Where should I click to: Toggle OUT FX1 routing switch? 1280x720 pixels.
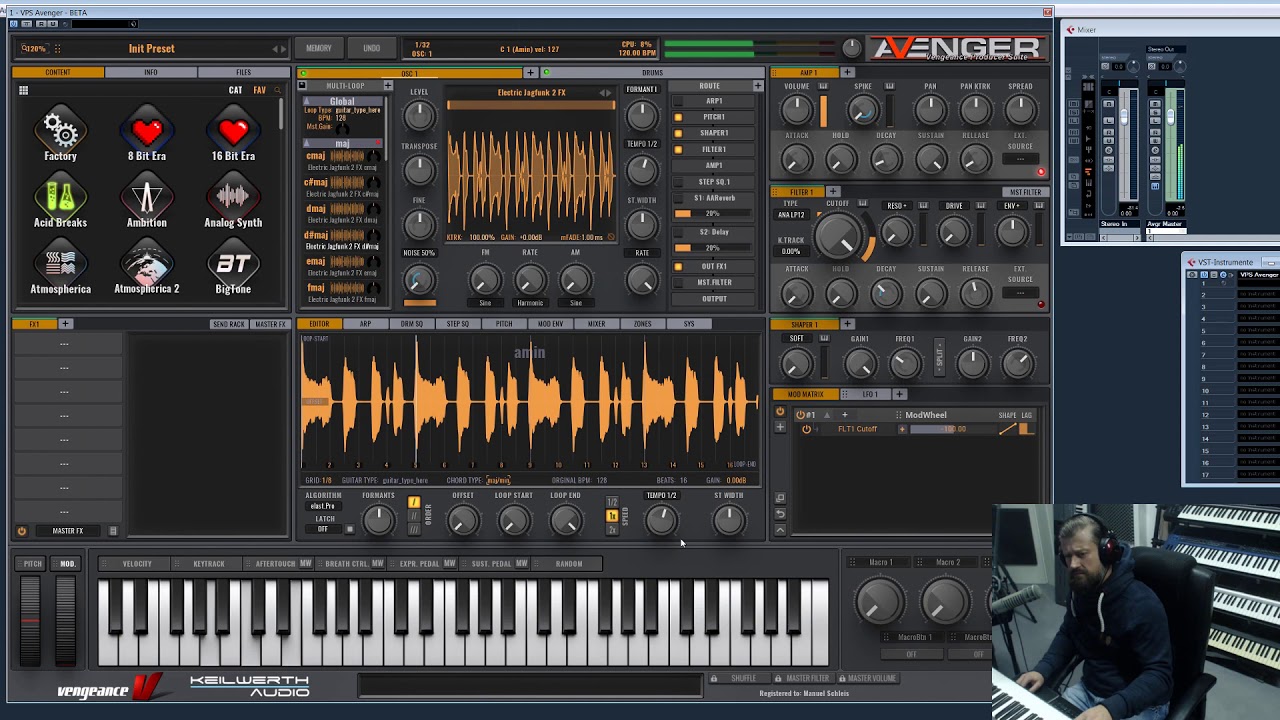click(678, 266)
